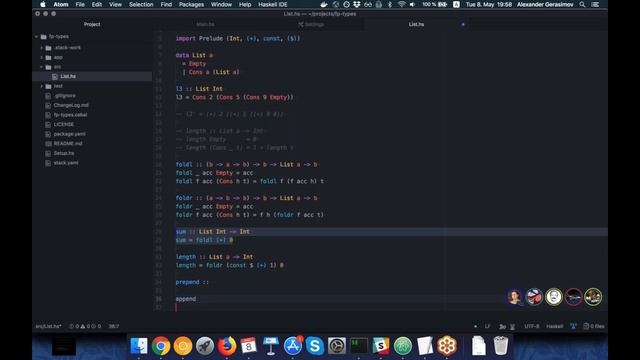The image size is (640, 360).
Task: Click the List.hs file icon in tree
Action: 55,76
